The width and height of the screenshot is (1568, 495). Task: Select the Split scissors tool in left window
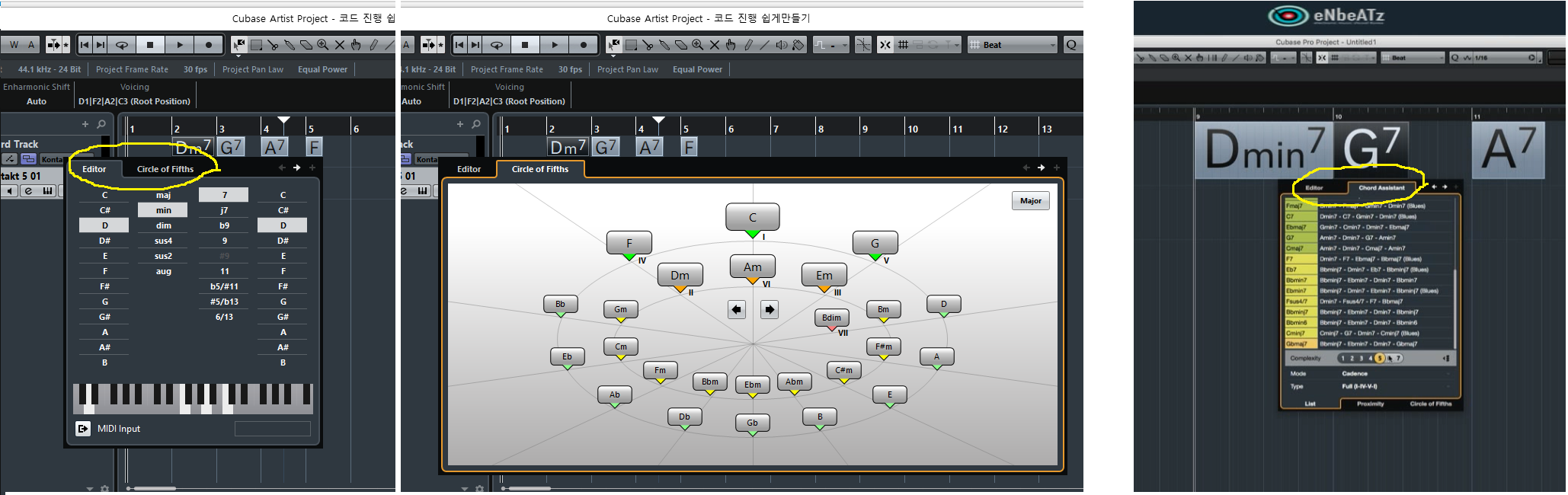[x=273, y=45]
